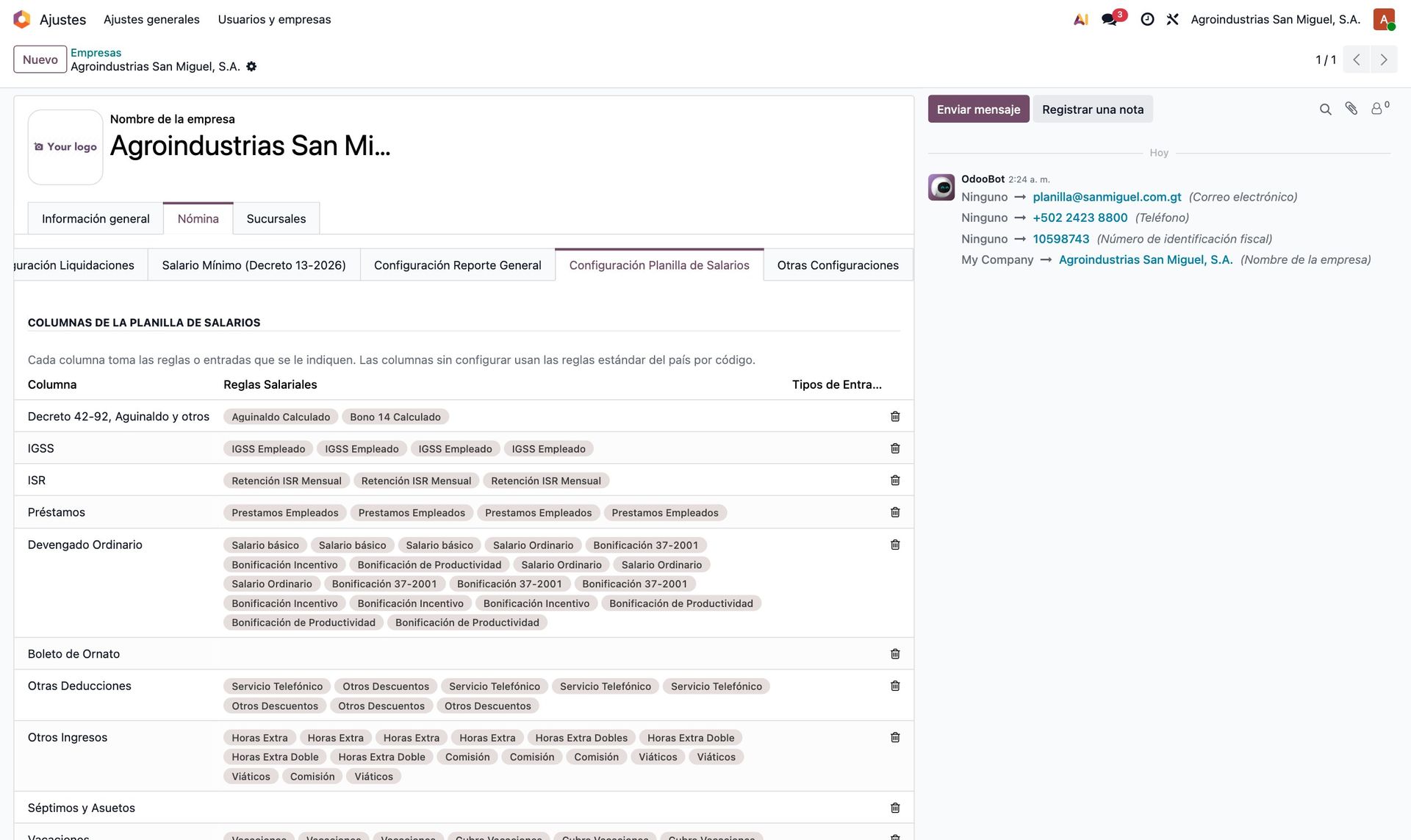Delete the Otras Deducciones row
This screenshot has height=840, width=1411.
[895, 686]
